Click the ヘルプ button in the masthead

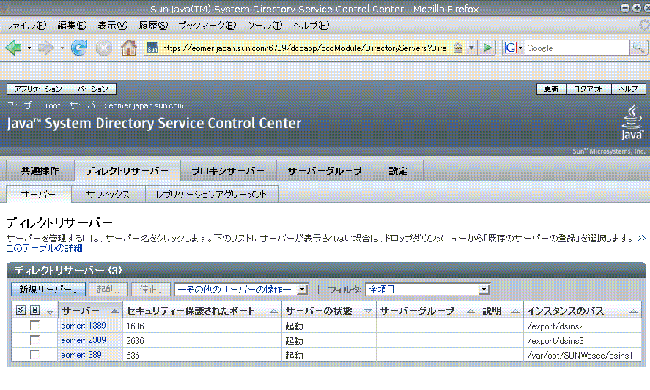click(628, 89)
